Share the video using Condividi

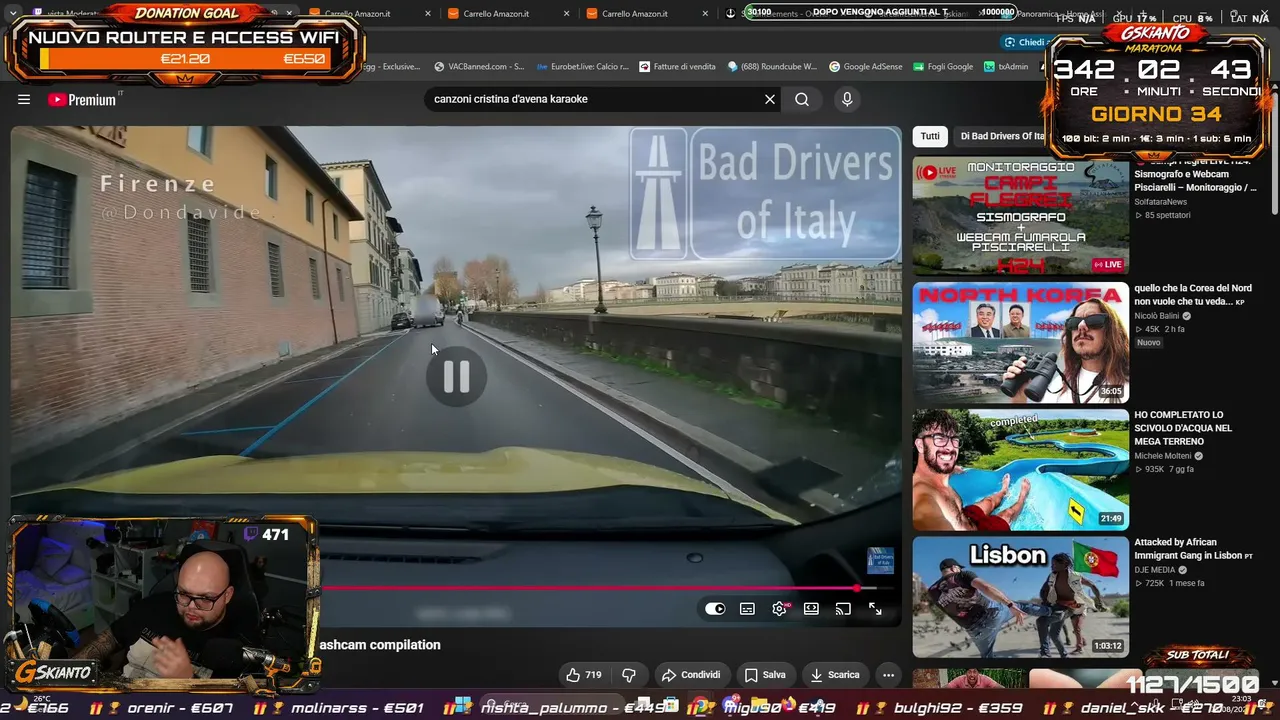pos(691,675)
